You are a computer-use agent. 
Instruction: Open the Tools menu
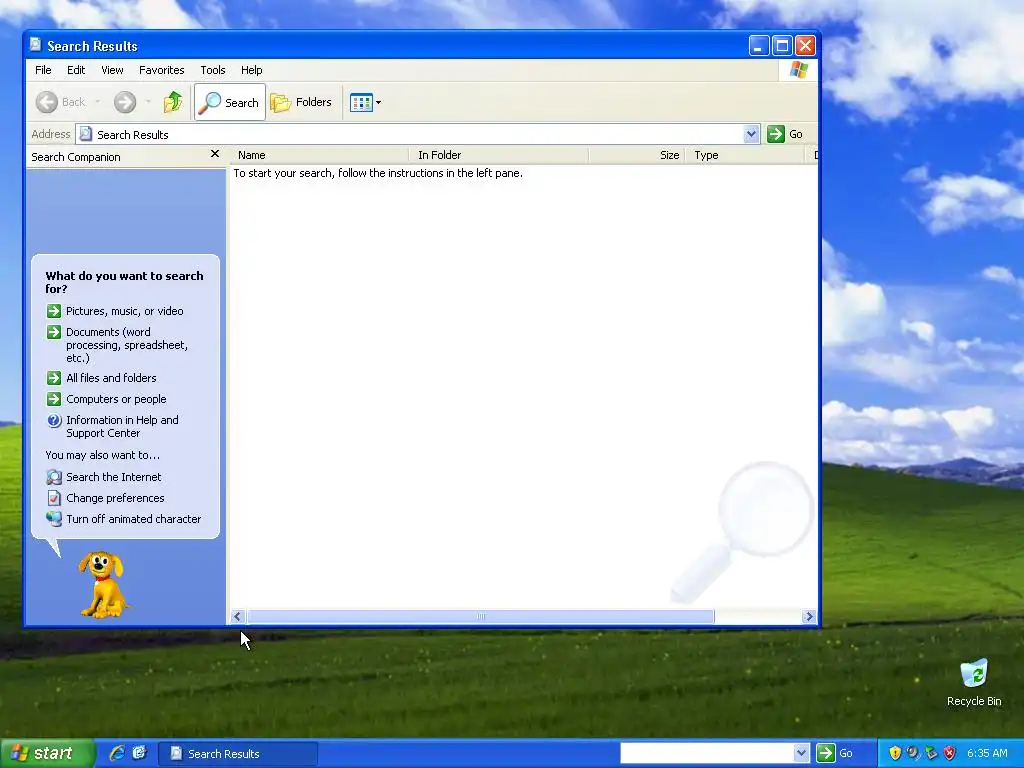[x=213, y=70]
